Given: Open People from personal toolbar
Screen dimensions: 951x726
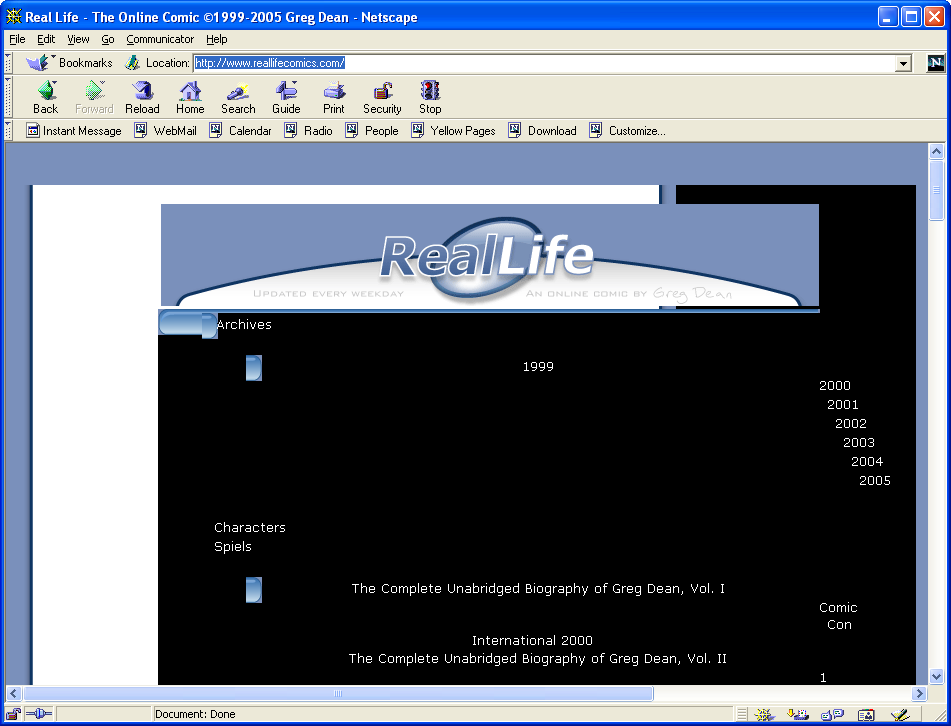Looking at the screenshot, I should point(372,130).
